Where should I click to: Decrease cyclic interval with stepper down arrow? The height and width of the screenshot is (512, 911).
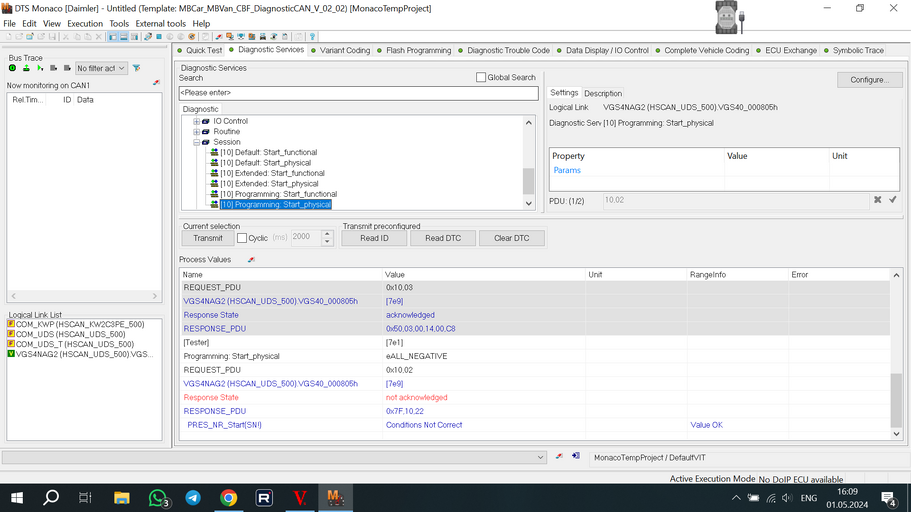(x=327, y=241)
